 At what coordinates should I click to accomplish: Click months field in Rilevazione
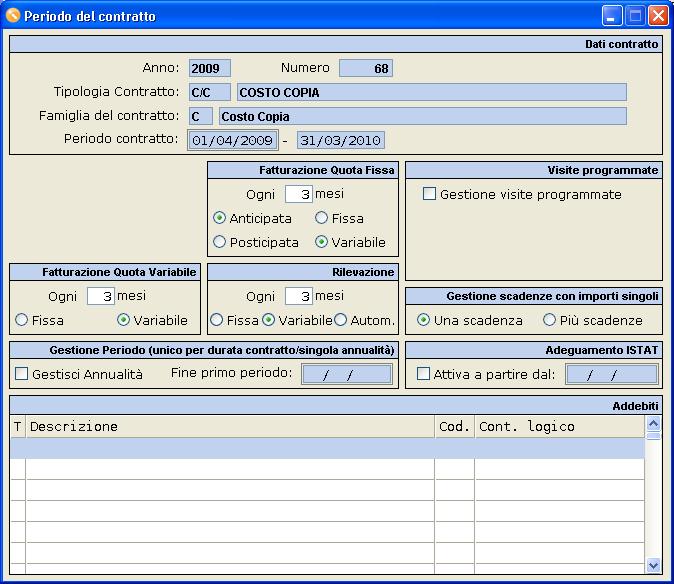(299, 296)
